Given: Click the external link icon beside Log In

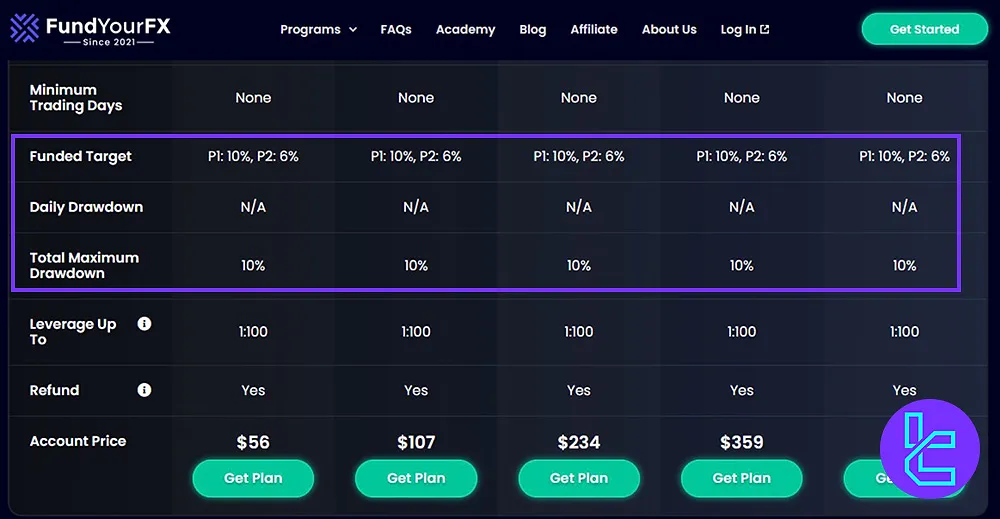Looking at the screenshot, I should (765, 29).
